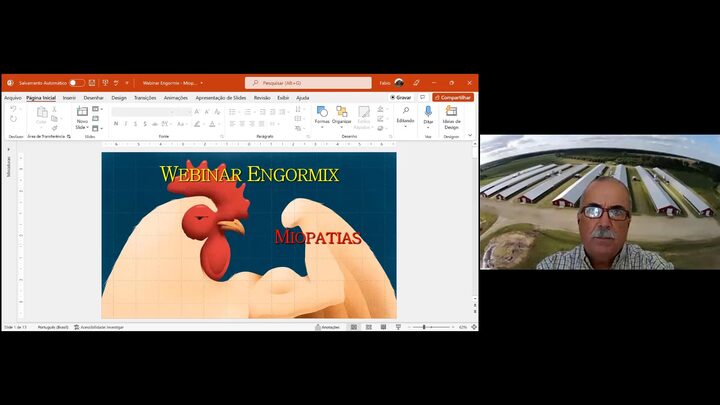The height and width of the screenshot is (405, 720).
Task: Toggle bold N formatting
Action: [116, 124]
